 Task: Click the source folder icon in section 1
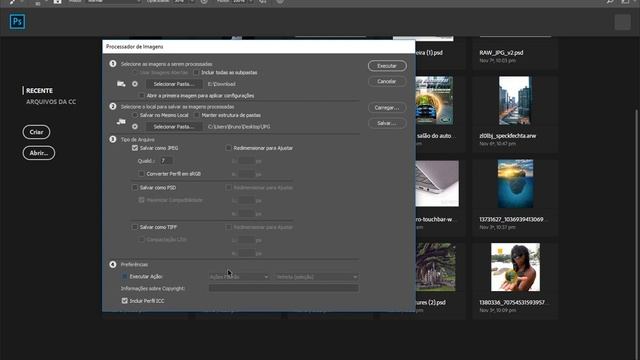121,84
